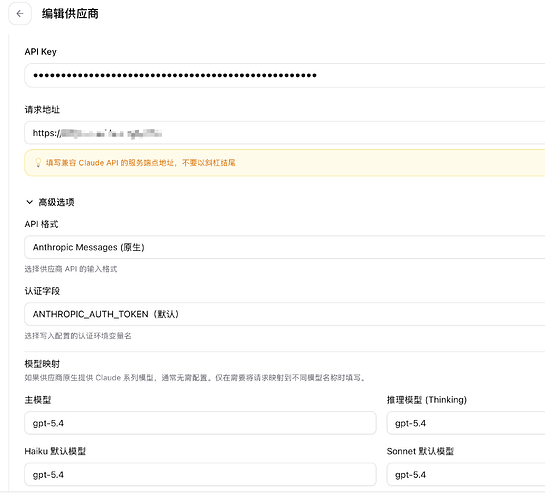
Task: Collapse the 高级选项 chevron
Action: coord(30,202)
